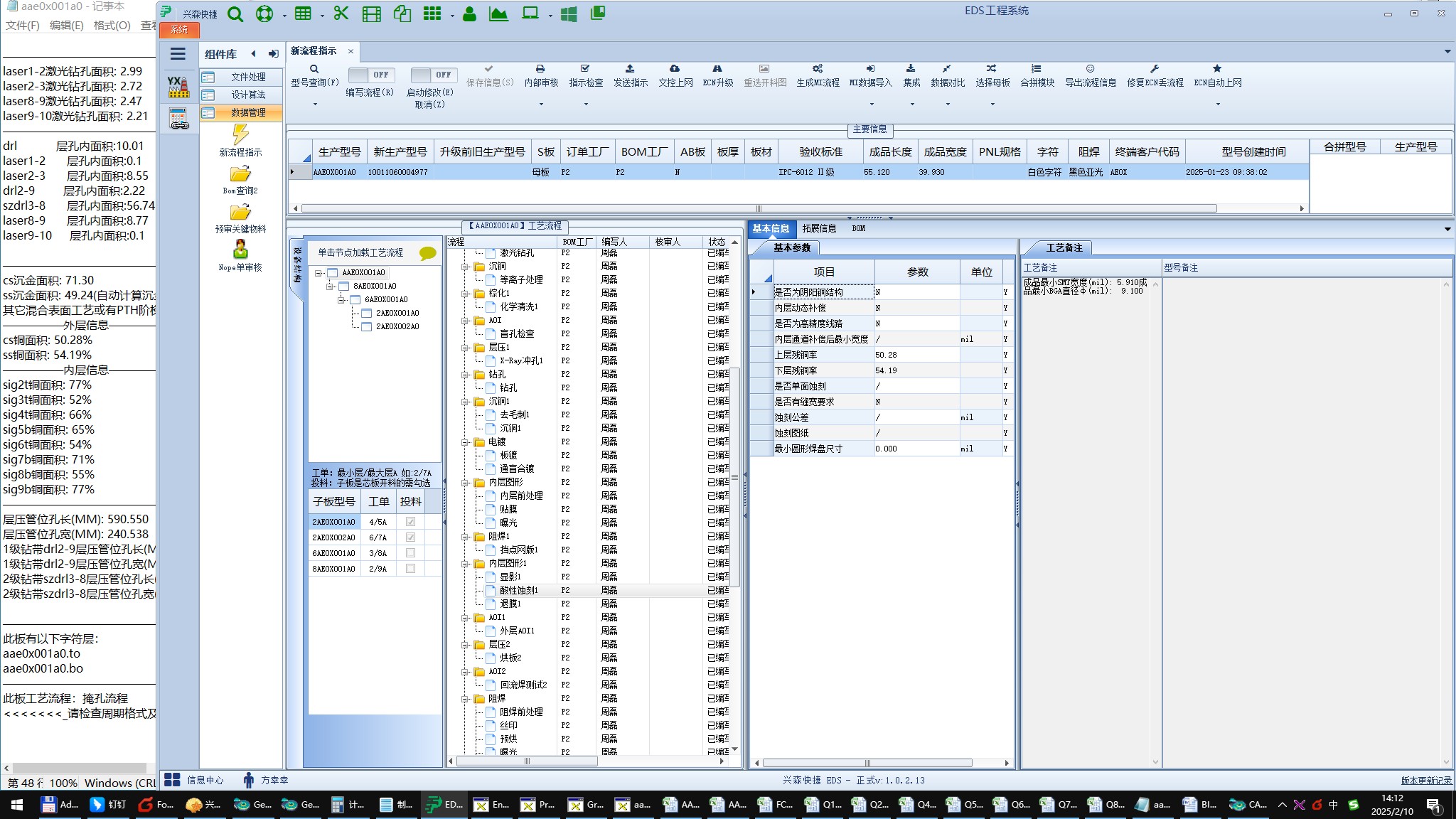Collapse the 内层图形 folder in process tree
The height and width of the screenshot is (819, 1456).
465,483
